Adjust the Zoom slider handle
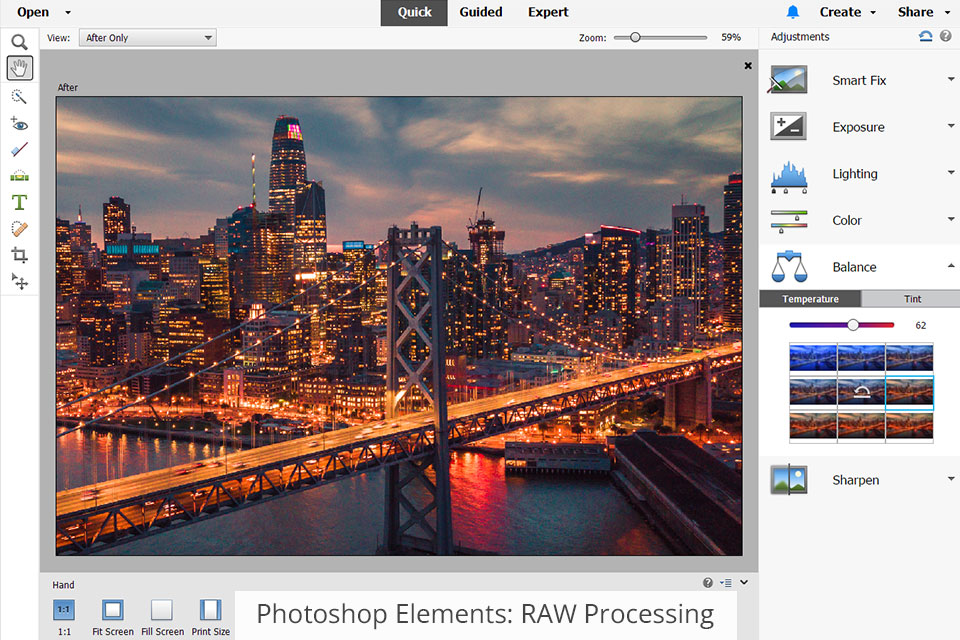 [636, 37]
